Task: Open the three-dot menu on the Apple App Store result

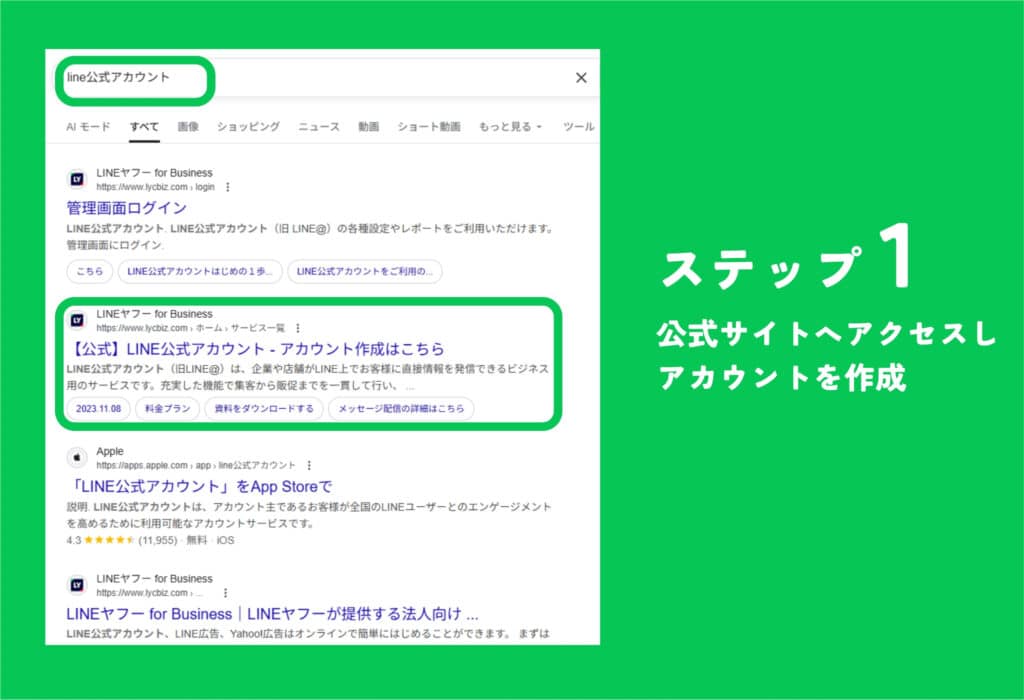Action: (309, 465)
